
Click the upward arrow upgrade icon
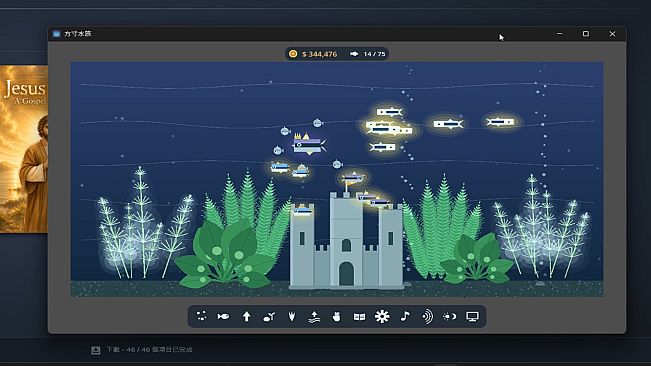(246, 317)
